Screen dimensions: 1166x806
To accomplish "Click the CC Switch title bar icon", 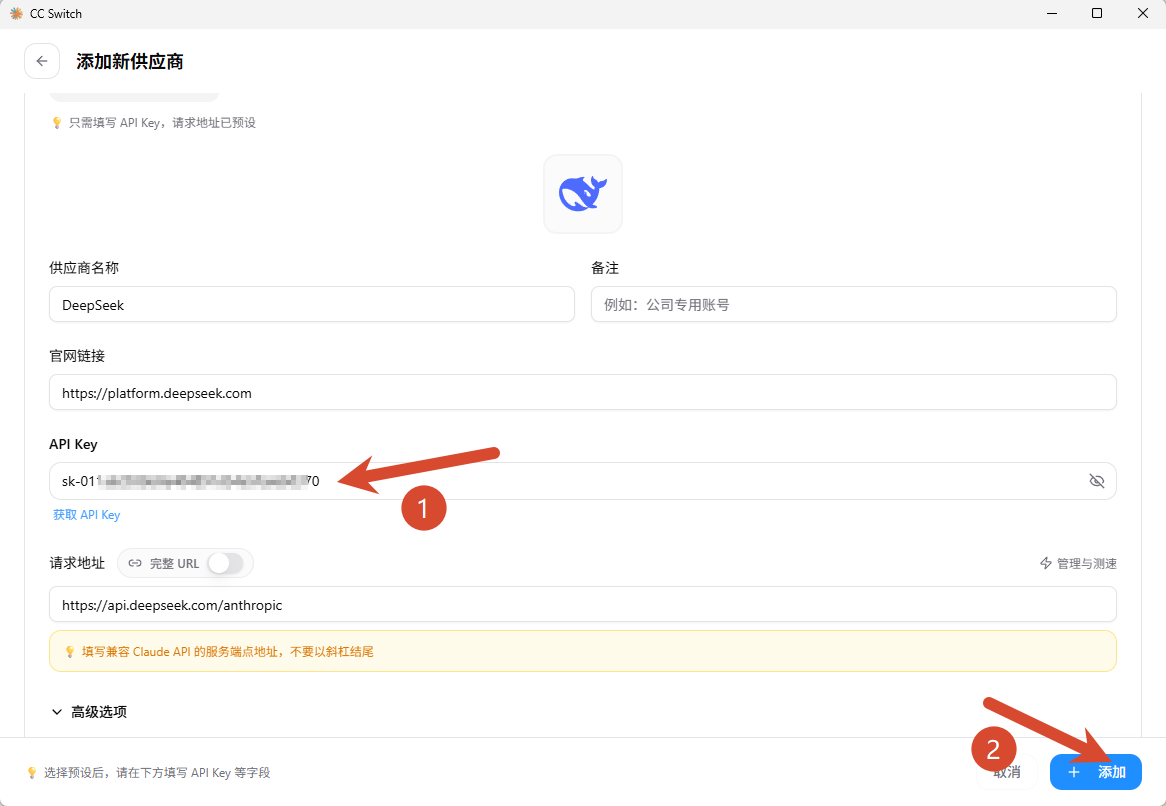I will click(16, 13).
